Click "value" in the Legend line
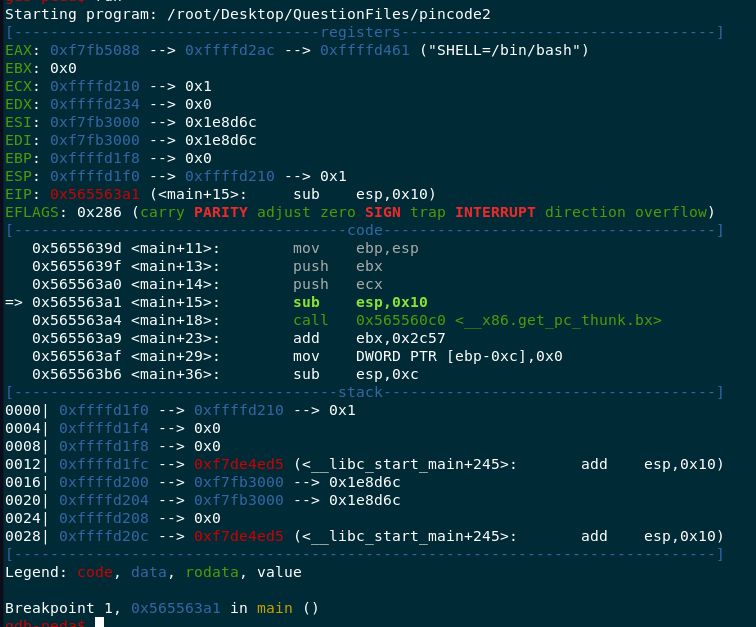The height and width of the screenshot is (627, 756). pyautogui.click(x=279, y=572)
